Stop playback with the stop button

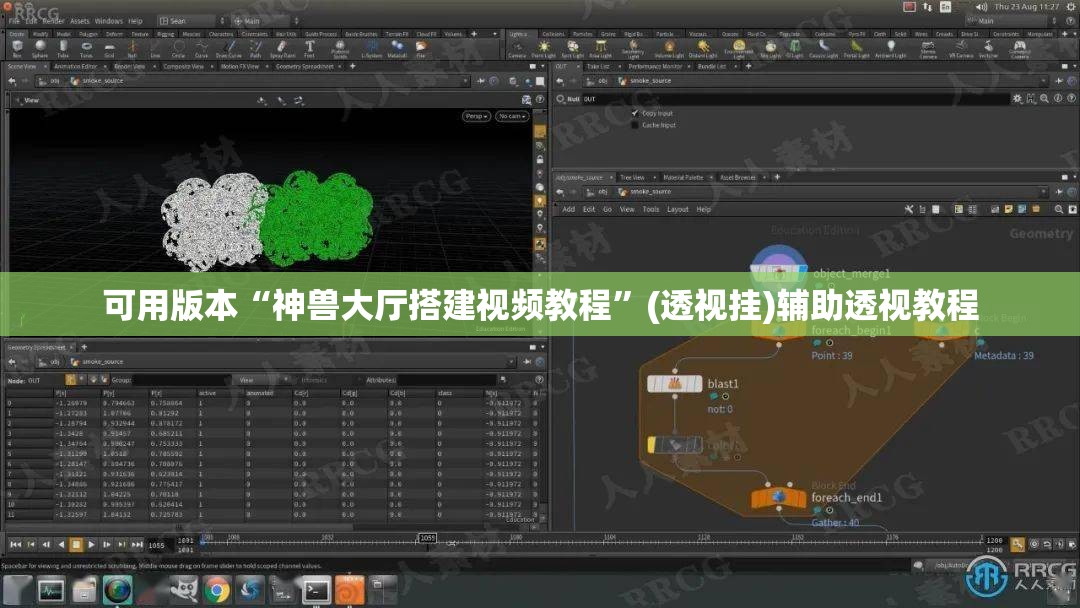pyautogui.click(x=76, y=545)
